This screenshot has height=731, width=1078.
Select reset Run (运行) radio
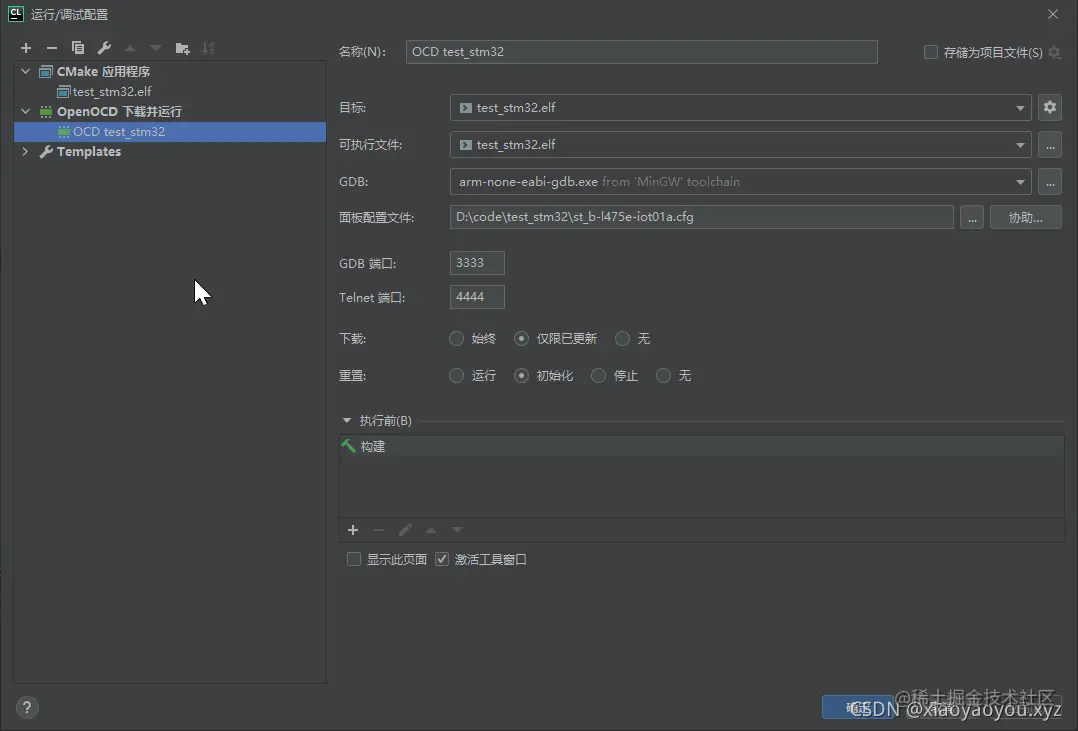click(456, 375)
